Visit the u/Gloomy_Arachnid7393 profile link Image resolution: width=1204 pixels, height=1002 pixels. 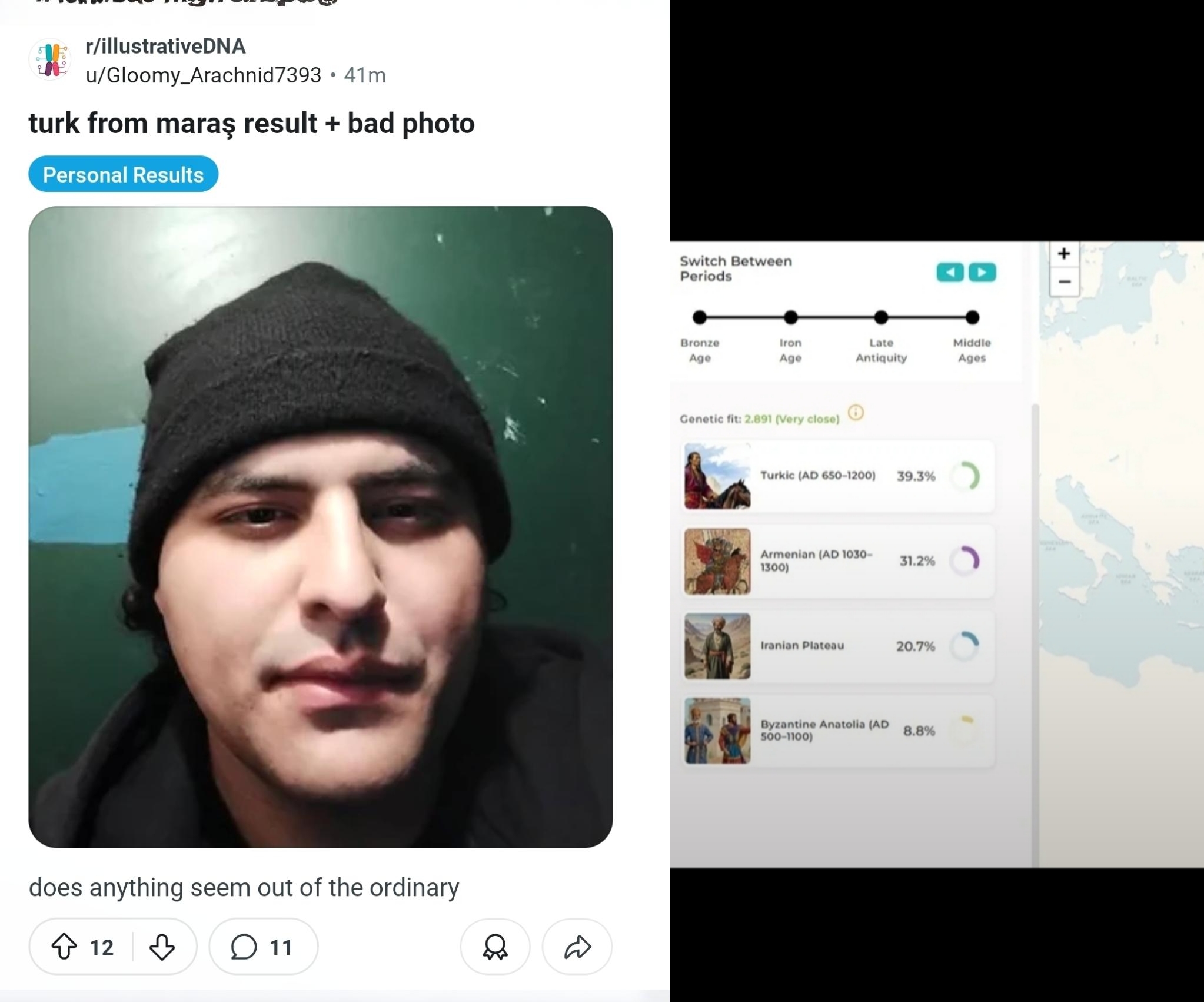tap(204, 75)
